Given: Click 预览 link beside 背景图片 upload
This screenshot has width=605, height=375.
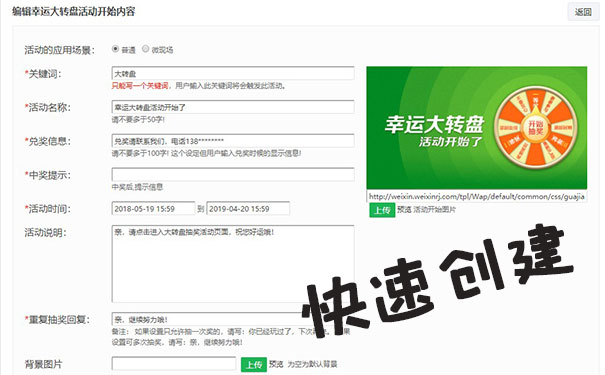Looking at the screenshot, I should coord(276,364).
